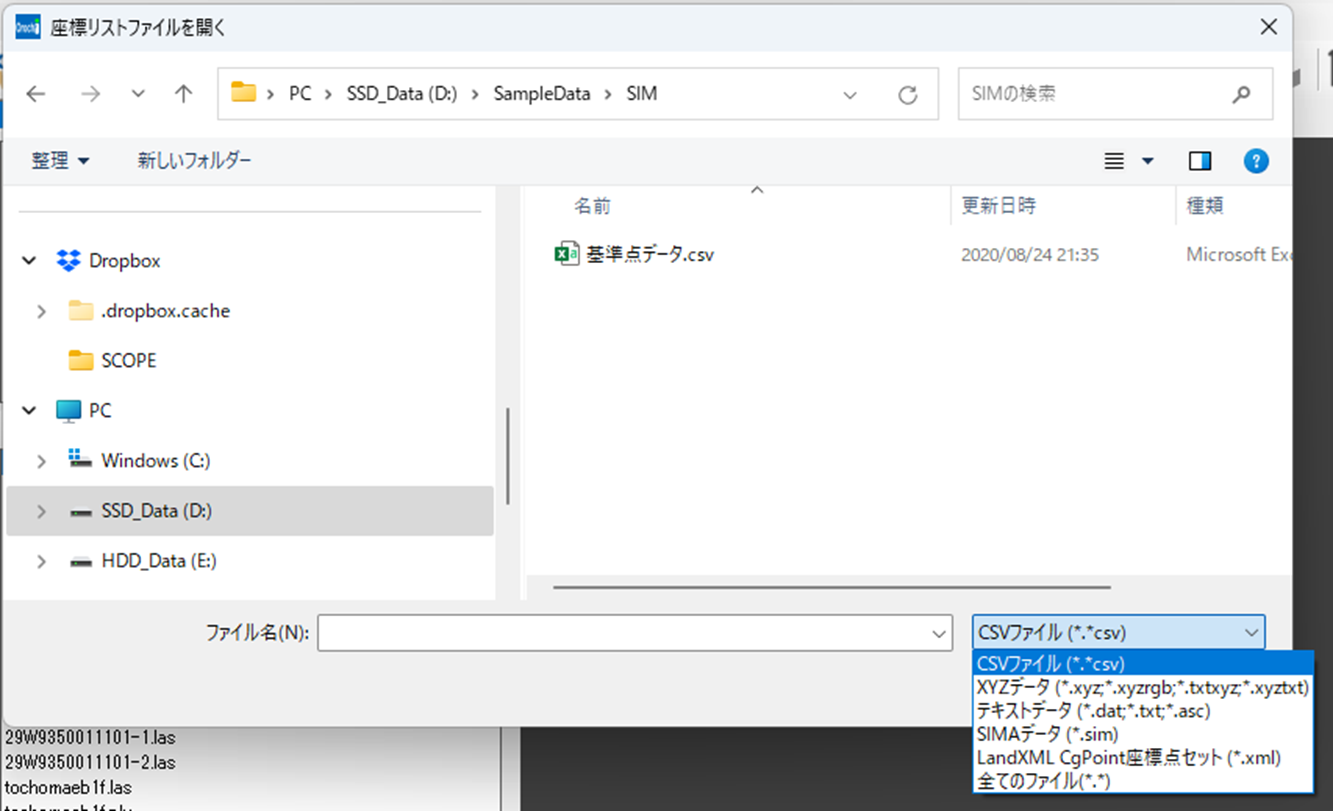The image size is (1333, 811).
Task: Go back to the previous folder
Action: (x=36, y=94)
